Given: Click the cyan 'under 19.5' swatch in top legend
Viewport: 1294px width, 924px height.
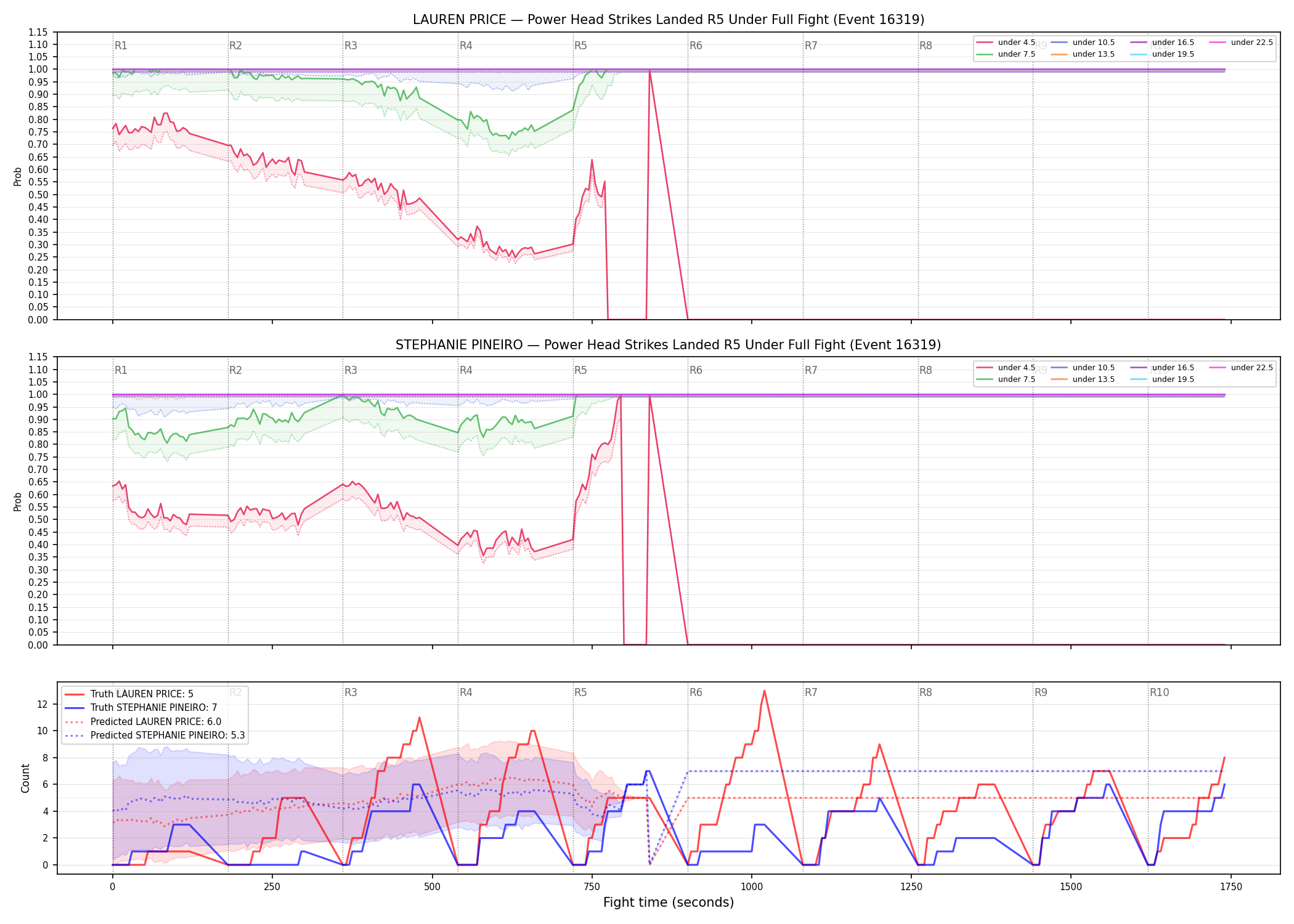Looking at the screenshot, I should click(1139, 54).
